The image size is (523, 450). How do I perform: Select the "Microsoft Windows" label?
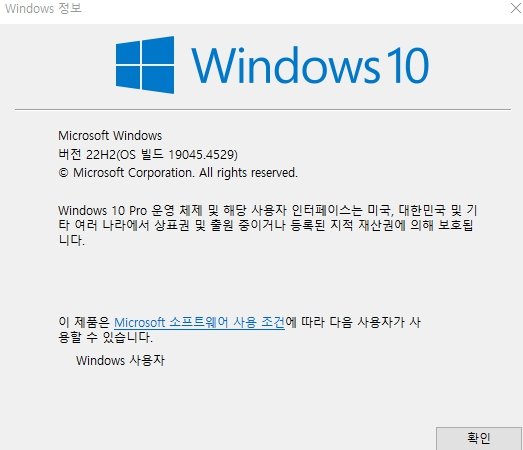tap(110, 136)
